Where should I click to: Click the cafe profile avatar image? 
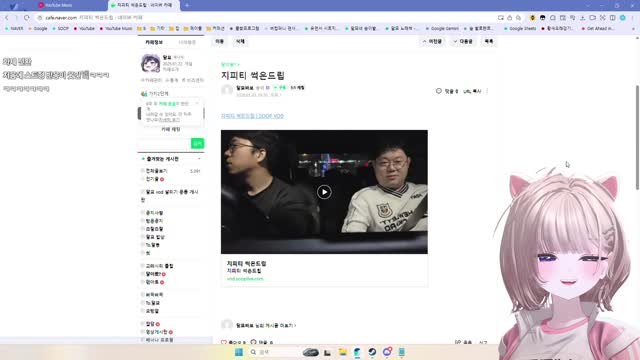point(151,63)
